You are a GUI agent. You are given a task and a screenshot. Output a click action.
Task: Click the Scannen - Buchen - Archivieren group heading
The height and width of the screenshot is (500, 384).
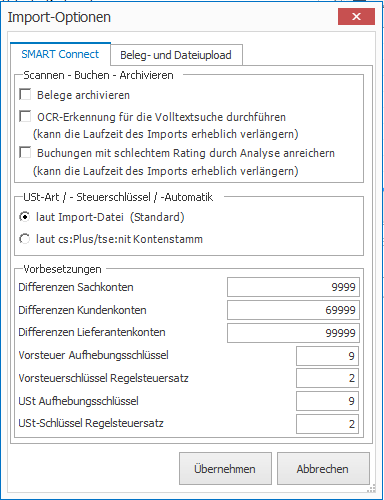click(98, 75)
